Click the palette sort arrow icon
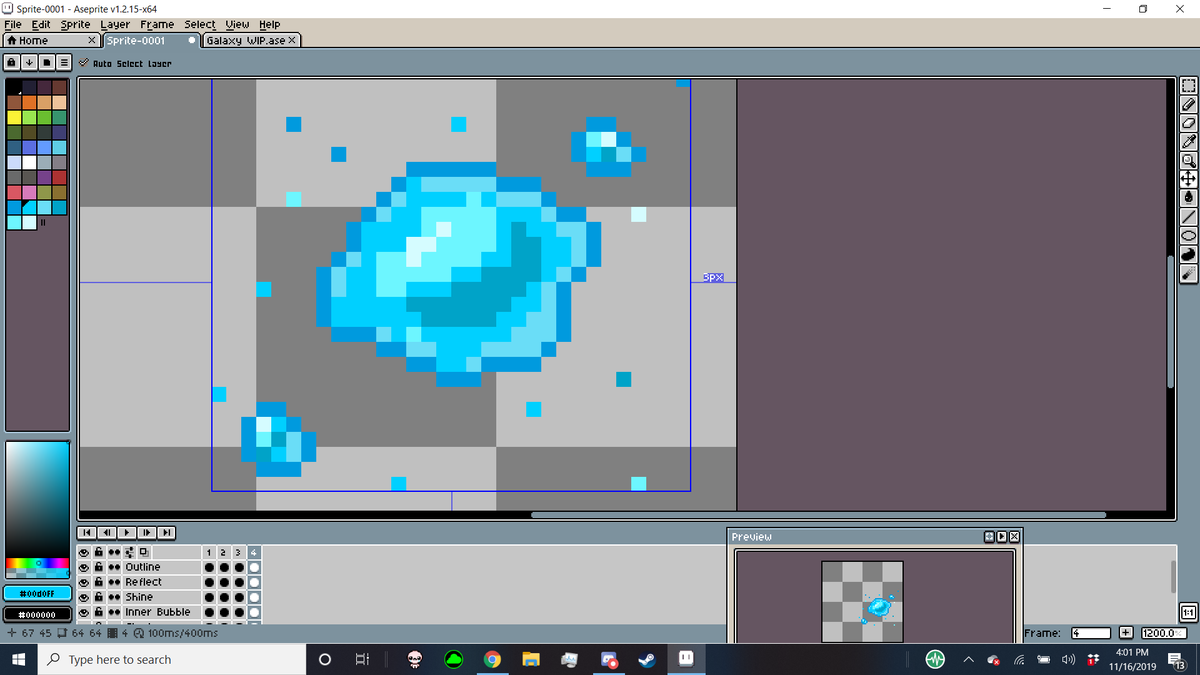The image size is (1200, 675). click(x=29, y=62)
